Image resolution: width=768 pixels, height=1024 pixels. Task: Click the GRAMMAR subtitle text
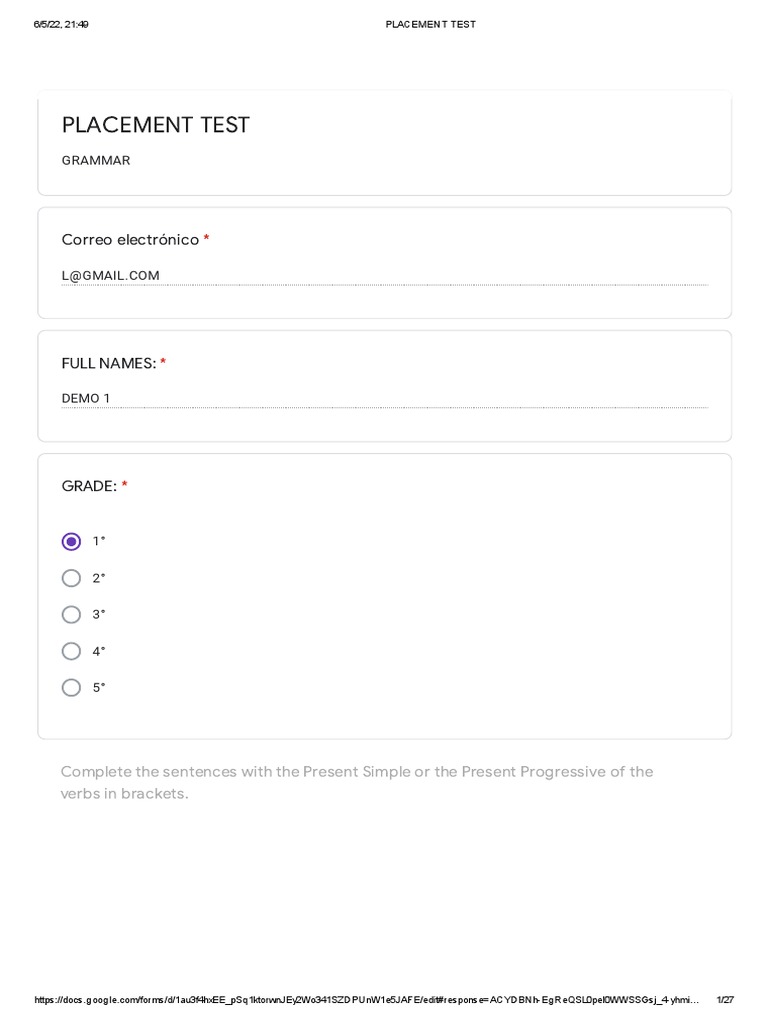click(x=96, y=161)
